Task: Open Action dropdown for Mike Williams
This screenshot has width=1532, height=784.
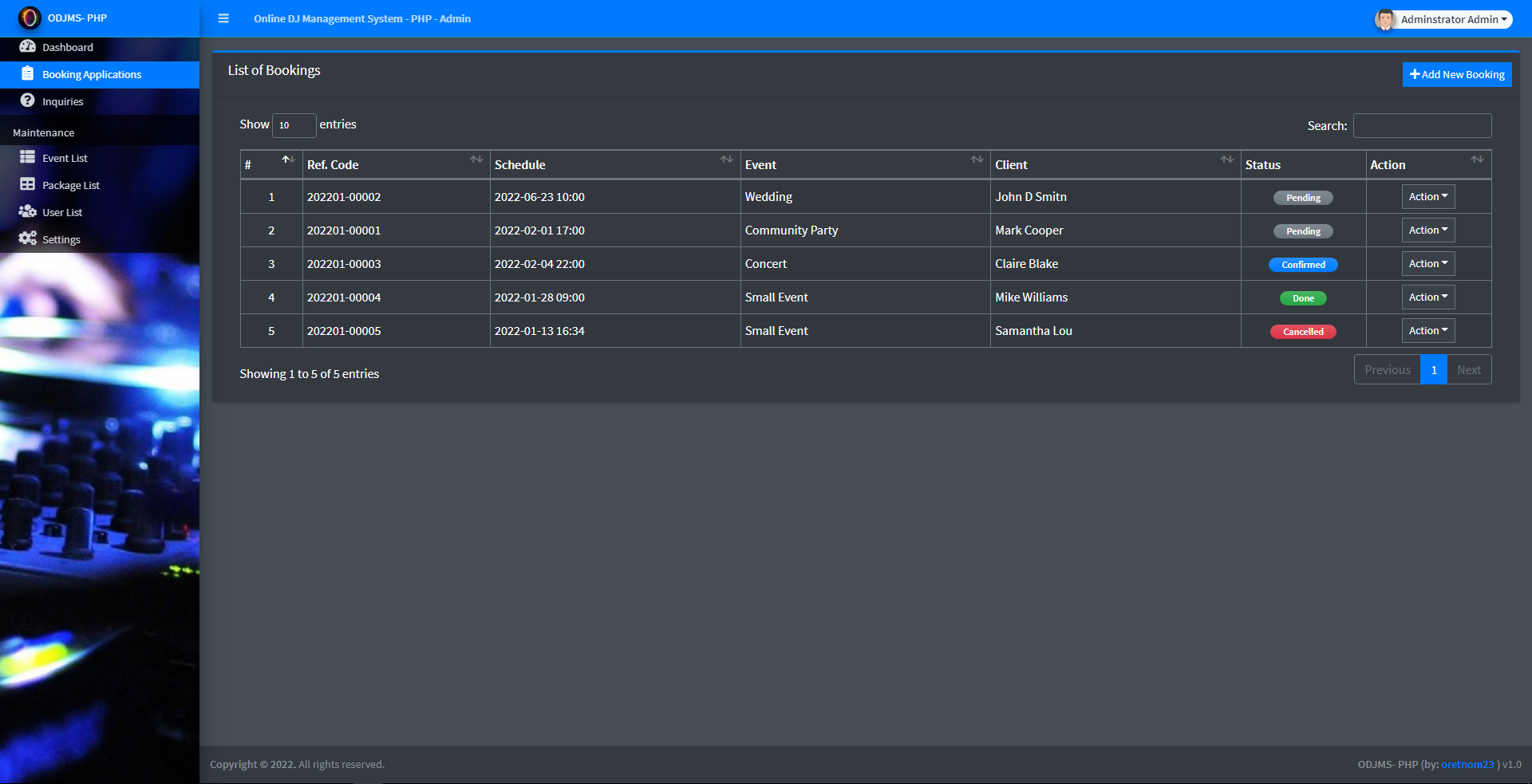Action: coord(1428,297)
